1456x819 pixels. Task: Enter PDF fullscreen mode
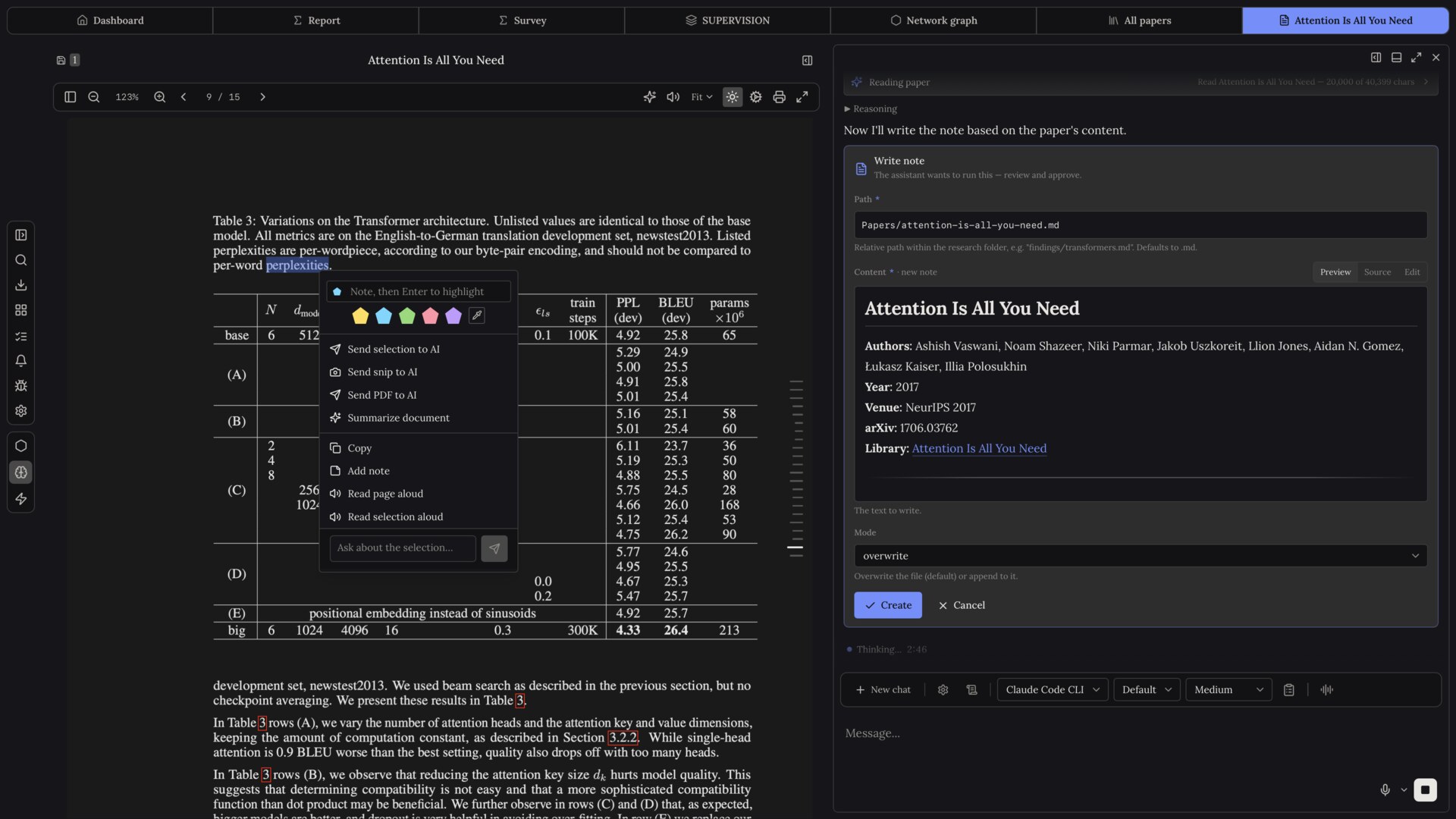(x=802, y=97)
